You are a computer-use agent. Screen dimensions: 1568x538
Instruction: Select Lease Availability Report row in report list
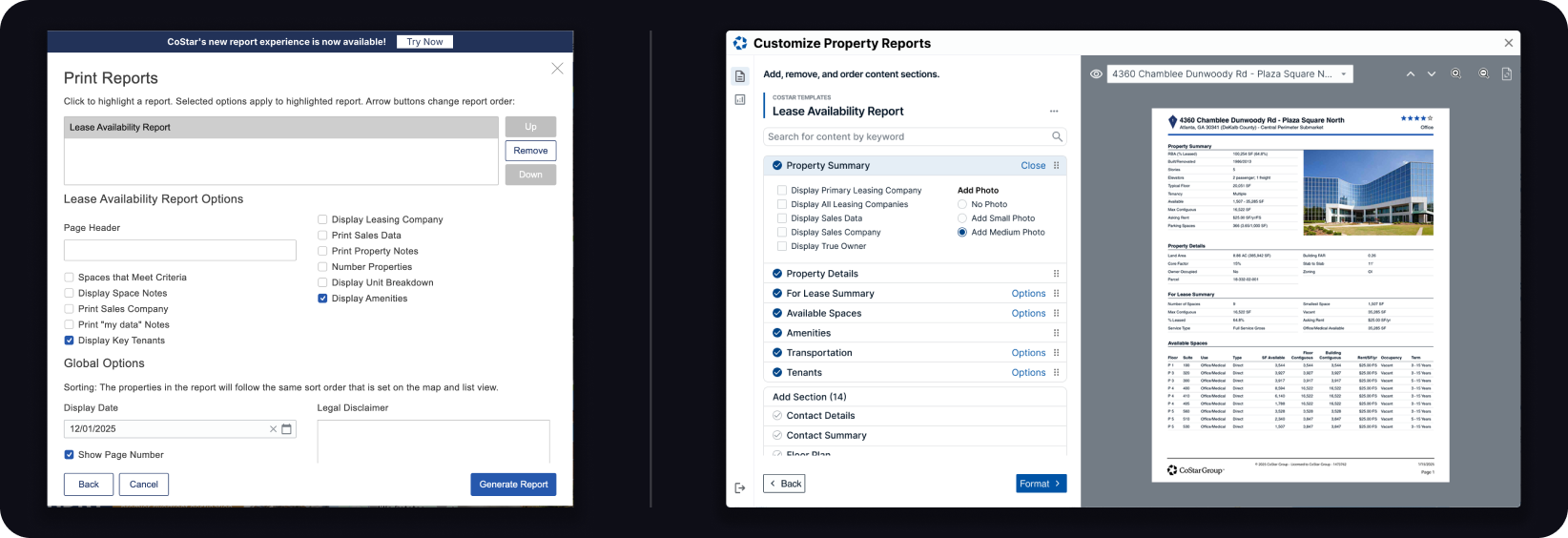coord(281,127)
